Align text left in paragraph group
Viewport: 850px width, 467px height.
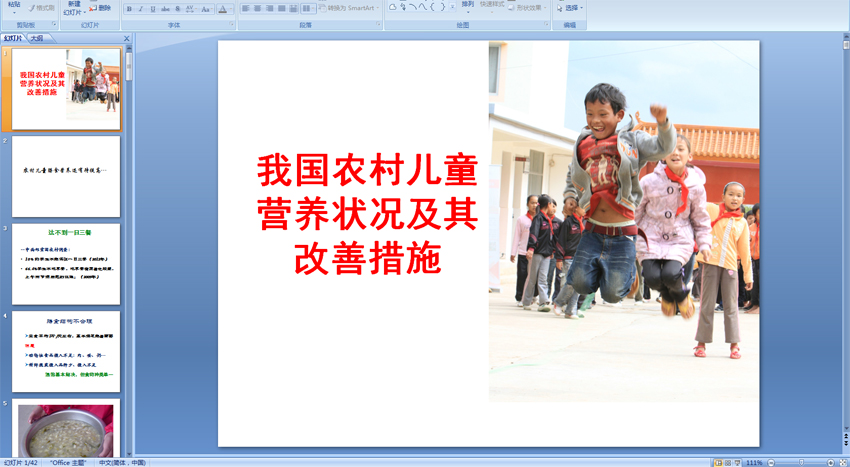(245, 8)
